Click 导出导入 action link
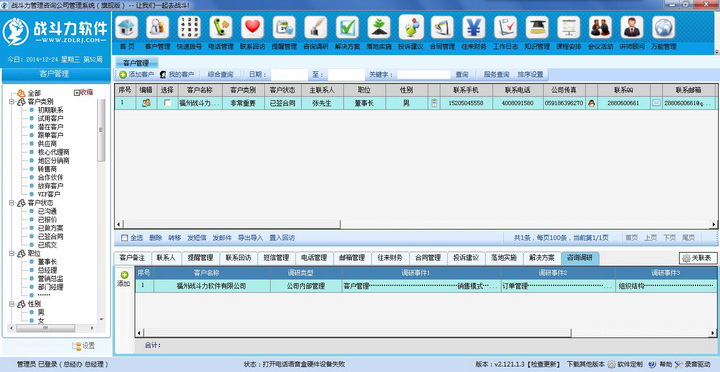 [x=250, y=238]
